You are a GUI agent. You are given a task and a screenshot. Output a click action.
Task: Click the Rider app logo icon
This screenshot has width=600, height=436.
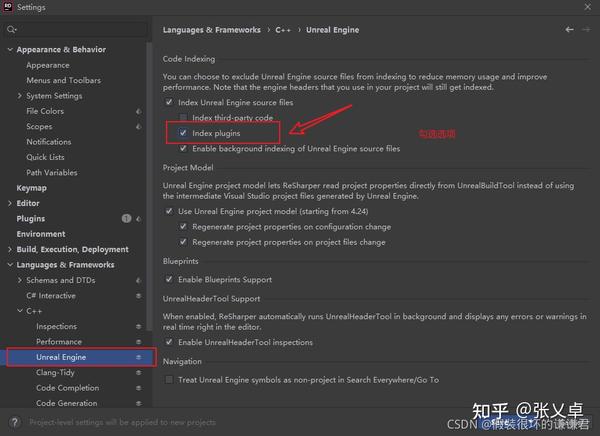(8, 7)
